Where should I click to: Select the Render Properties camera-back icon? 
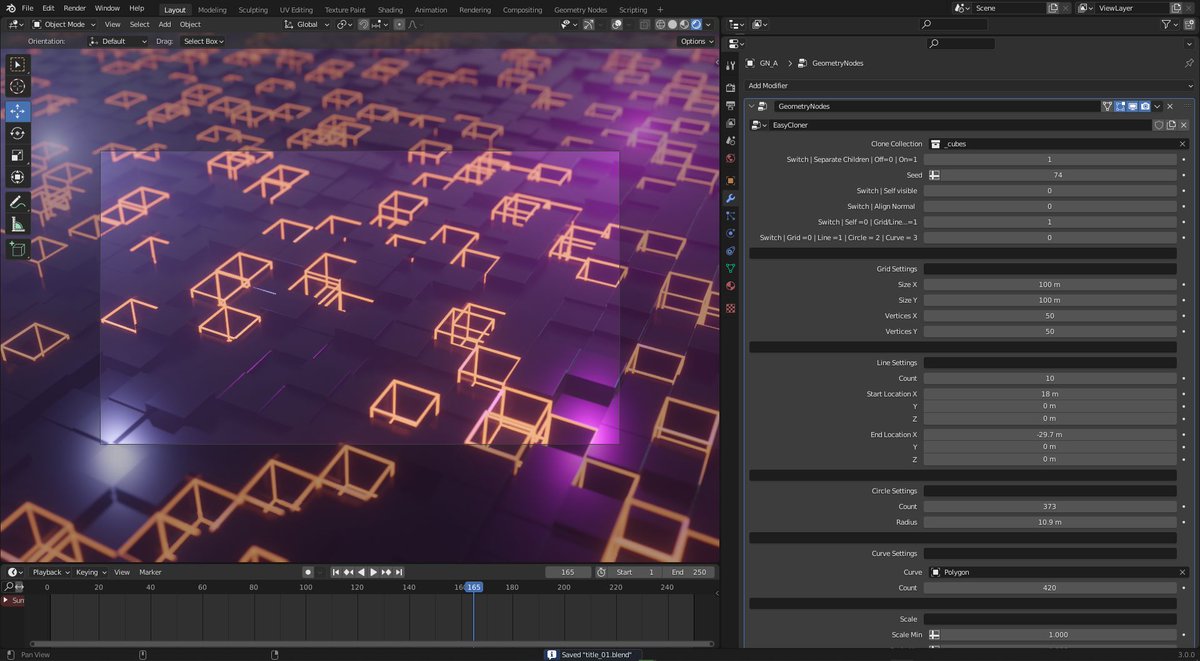[x=730, y=84]
